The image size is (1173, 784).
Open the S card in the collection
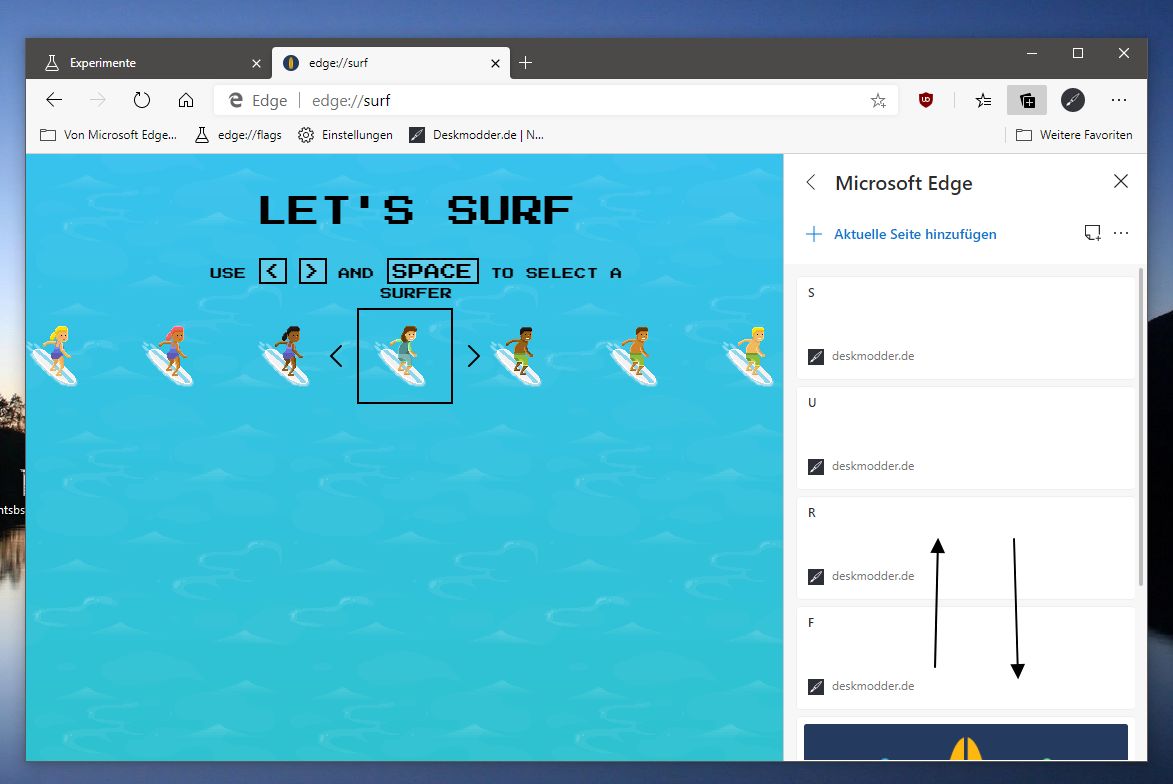pos(966,328)
